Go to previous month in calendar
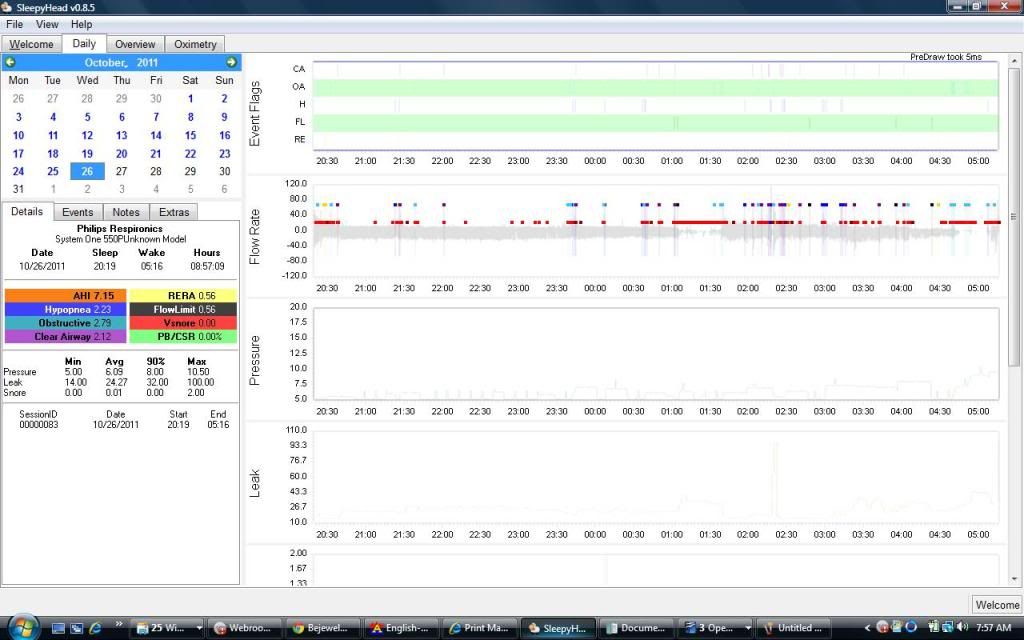The image size is (1024, 640). tap(10, 62)
